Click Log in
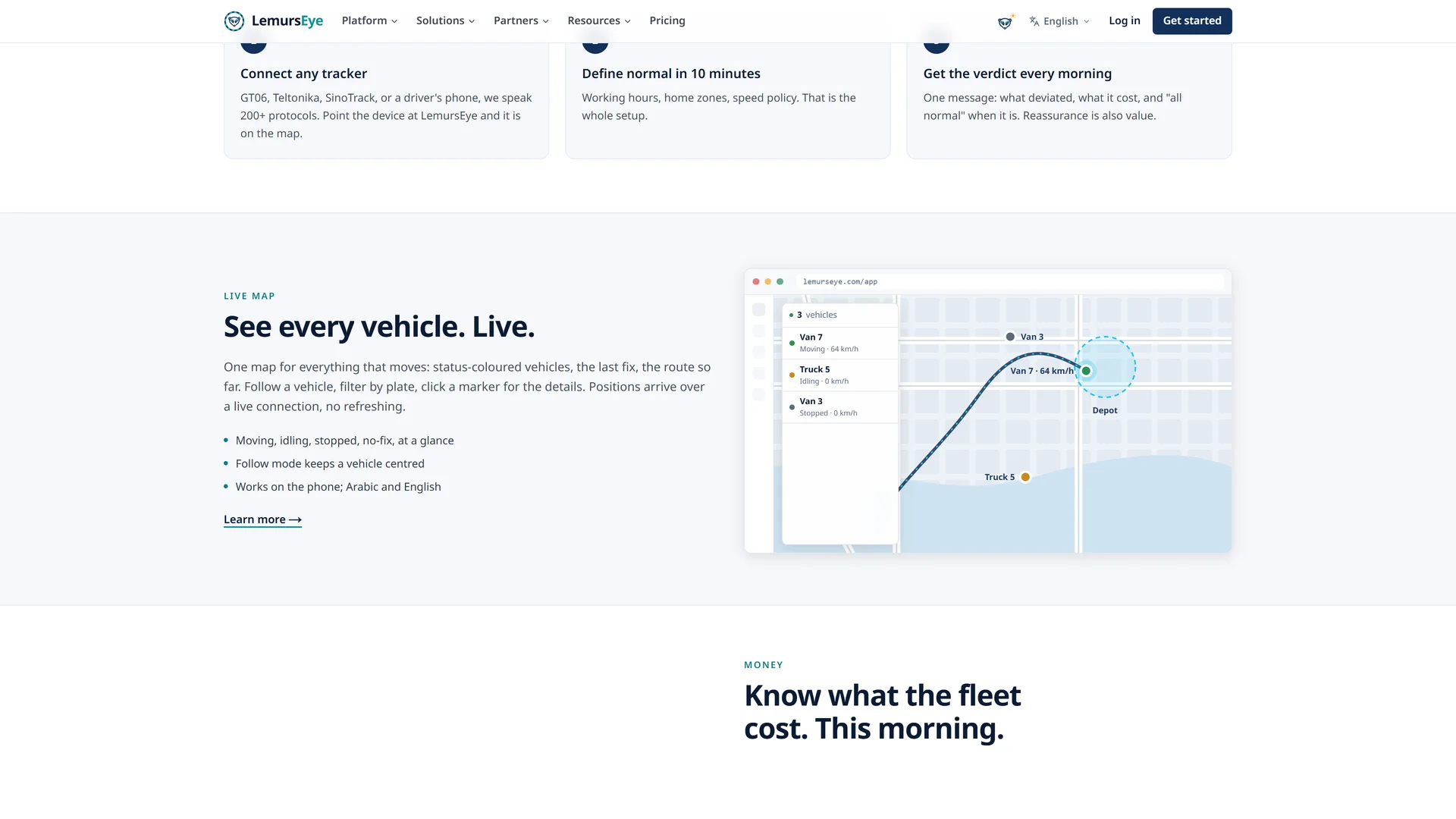The height and width of the screenshot is (819, 1456). tap(1124, 21)
